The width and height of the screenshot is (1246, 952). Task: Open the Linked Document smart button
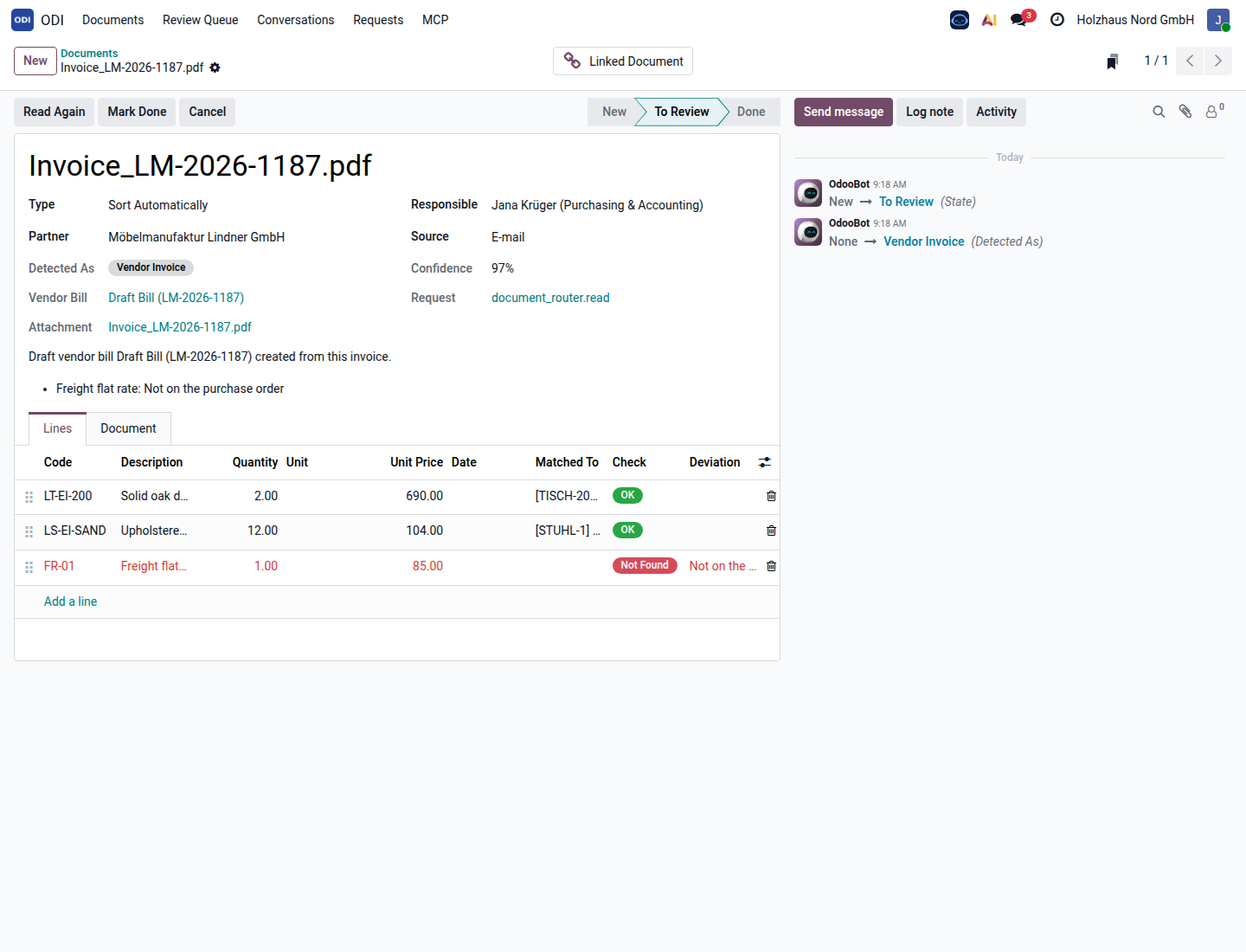(623, 61)
